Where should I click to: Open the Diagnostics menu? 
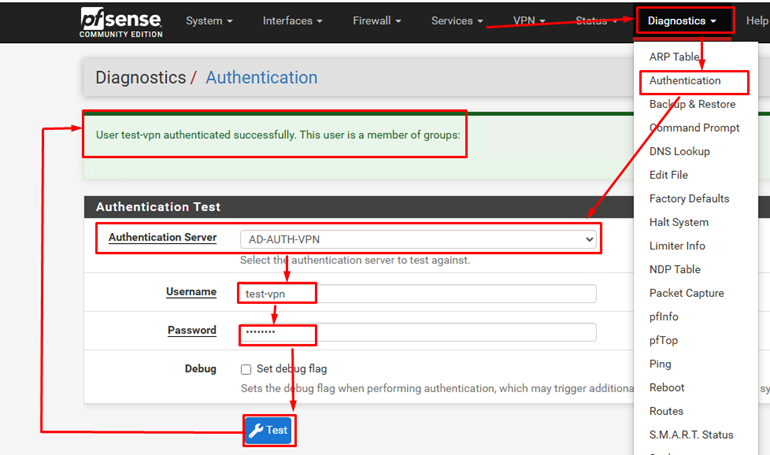[x=683, y=21]
